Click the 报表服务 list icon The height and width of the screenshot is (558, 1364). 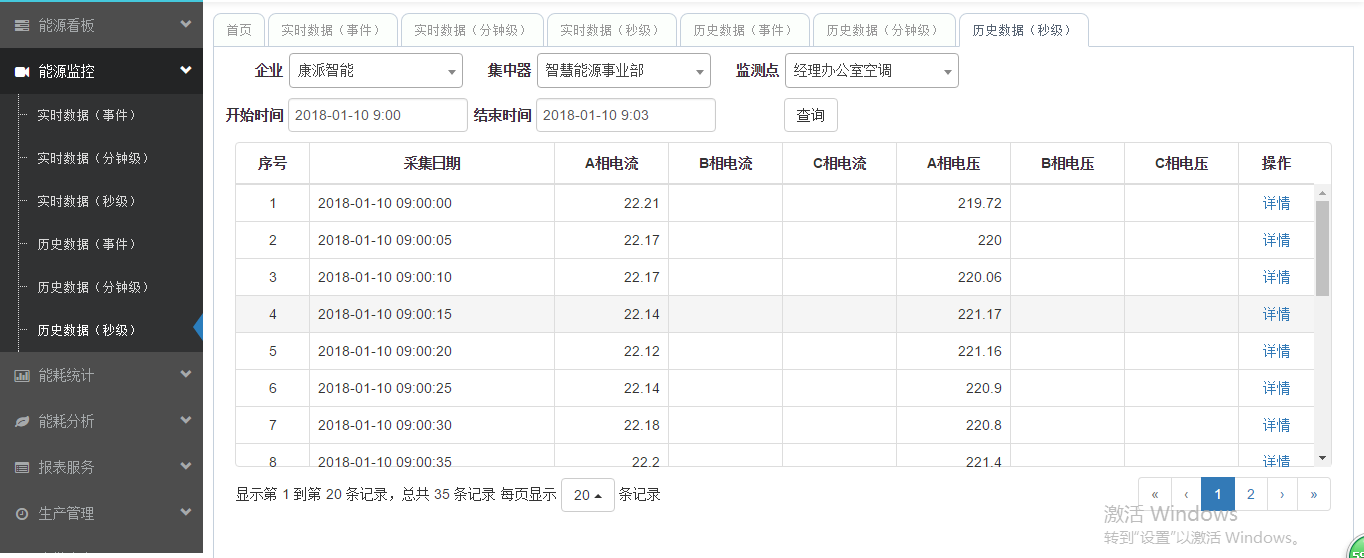pyautogui.click(x=22, y=468)
